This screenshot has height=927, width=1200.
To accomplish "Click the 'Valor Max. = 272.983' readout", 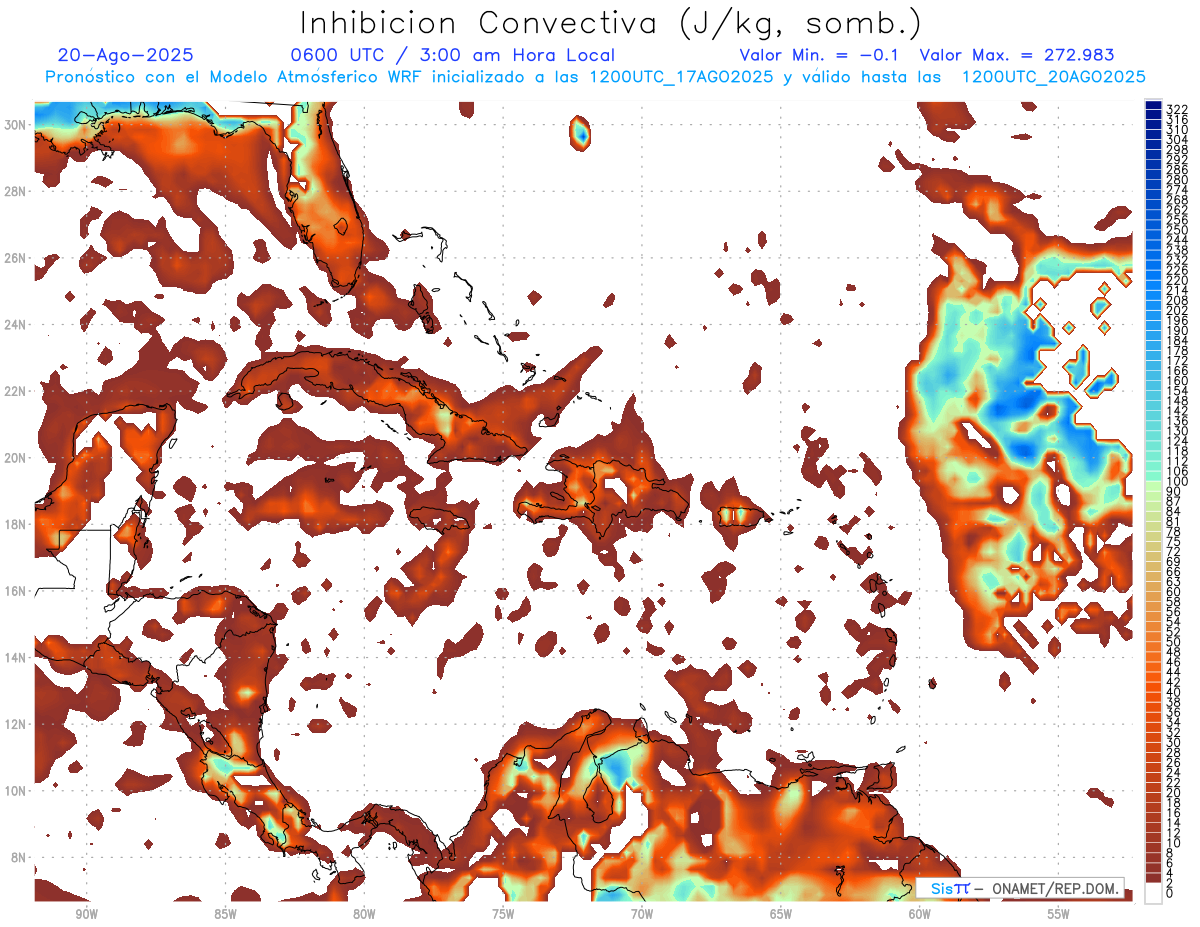I will pos(1017,55).
